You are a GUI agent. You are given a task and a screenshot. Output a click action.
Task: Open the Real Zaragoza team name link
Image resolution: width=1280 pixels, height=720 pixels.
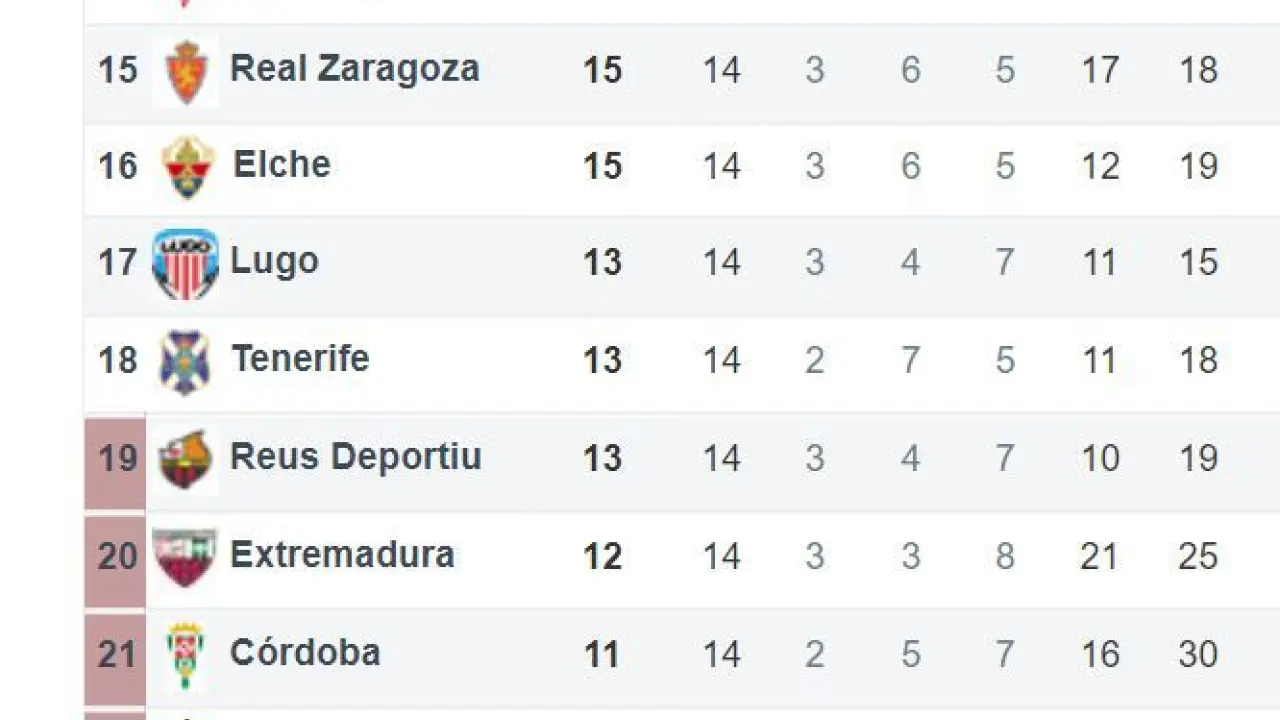(x=355, y=68)
